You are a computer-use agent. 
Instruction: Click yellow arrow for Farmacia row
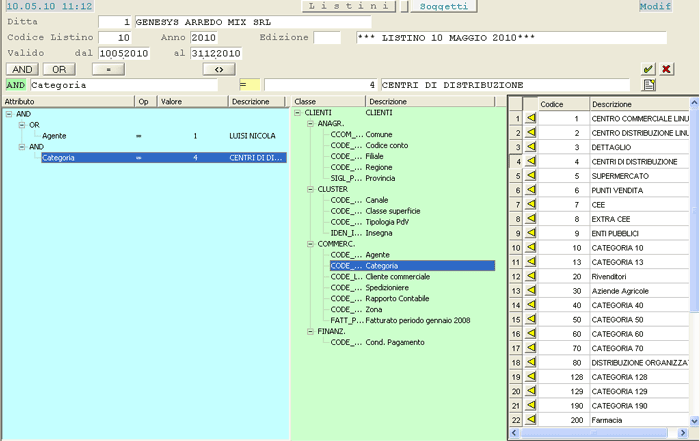[x=531, y=420]
